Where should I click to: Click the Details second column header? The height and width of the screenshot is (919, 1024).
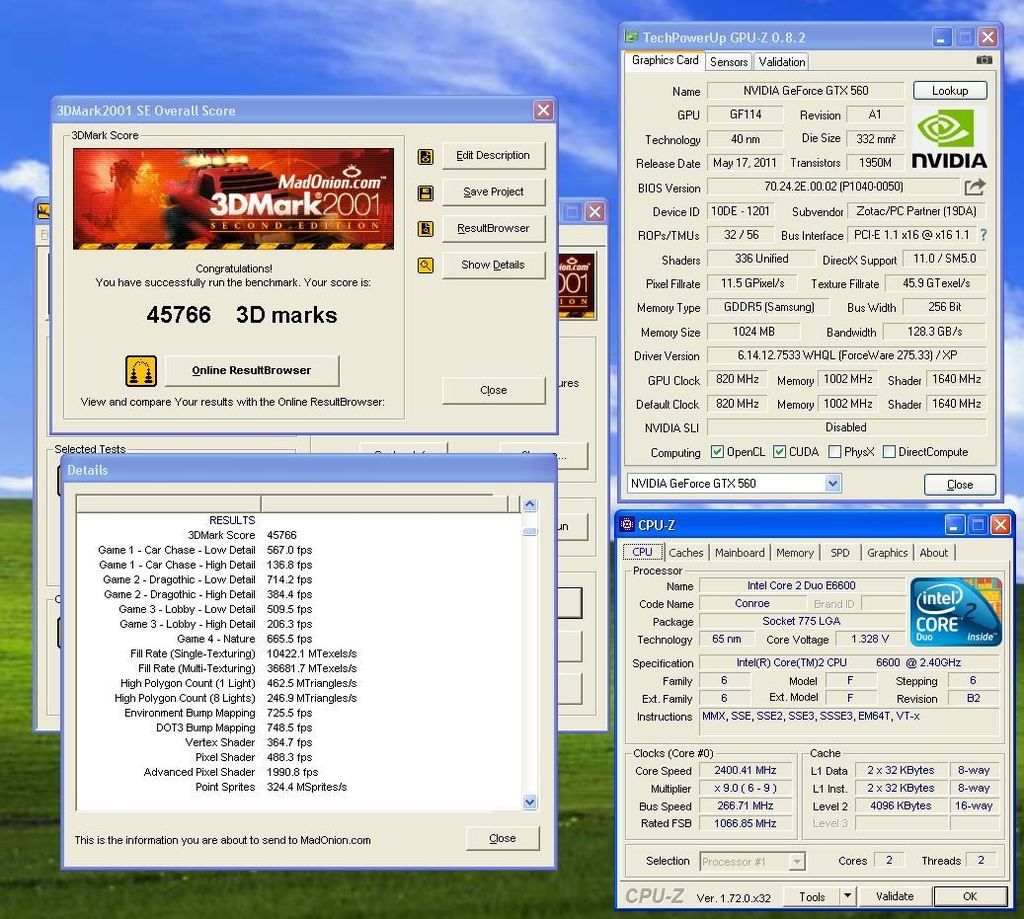point(384,503)
